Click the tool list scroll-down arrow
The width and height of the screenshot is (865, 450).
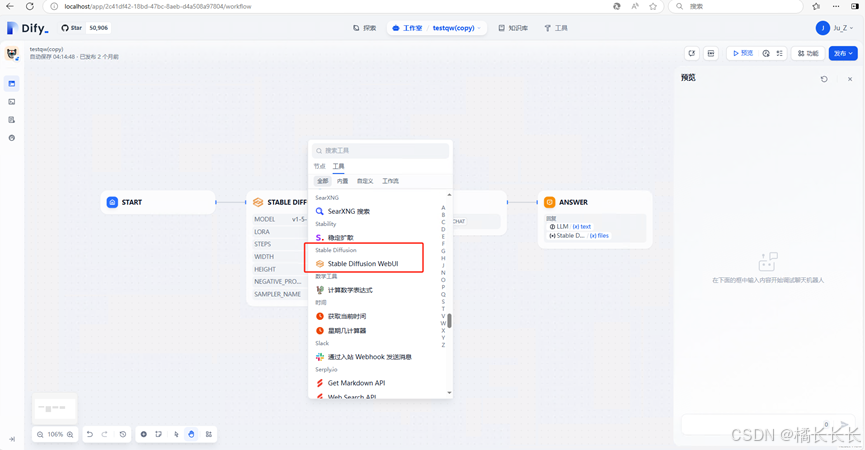(450, 393)
